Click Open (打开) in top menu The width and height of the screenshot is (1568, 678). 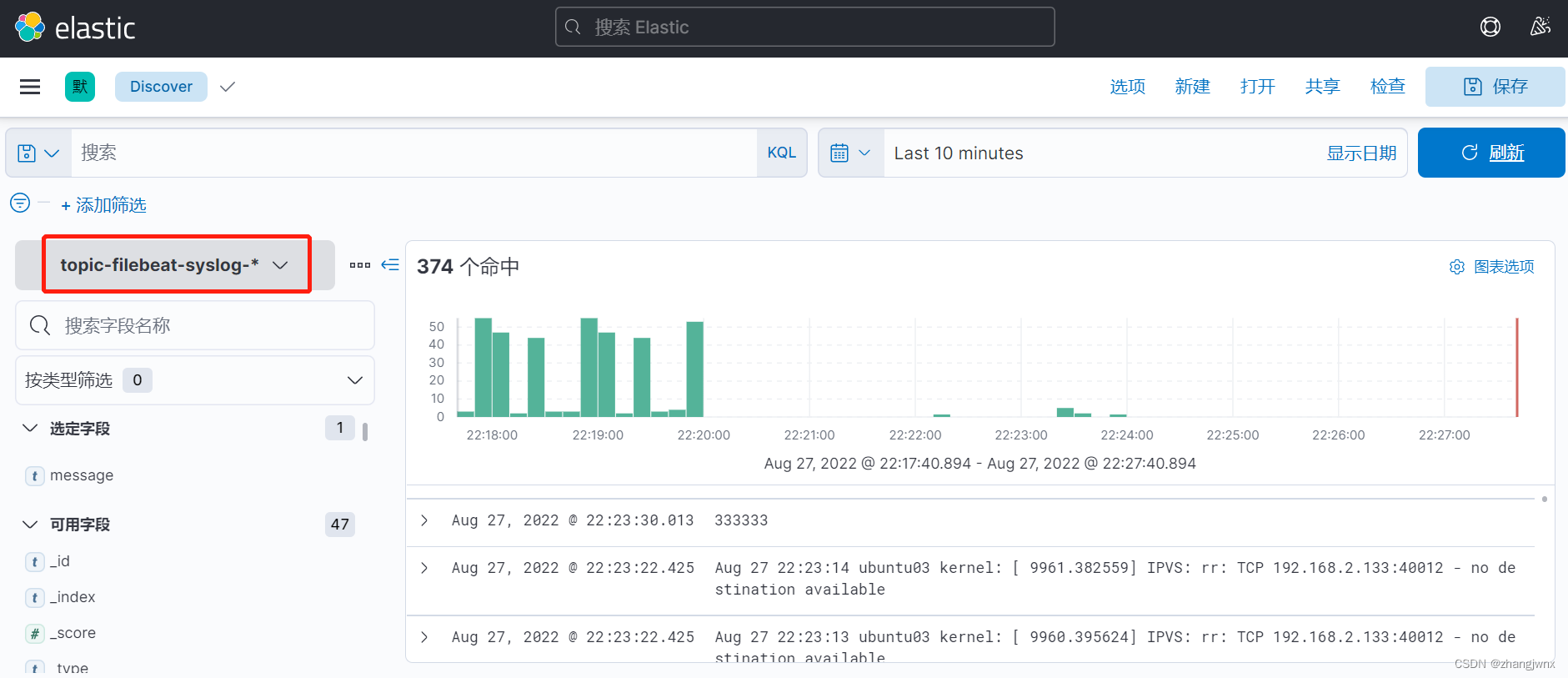1258,87
